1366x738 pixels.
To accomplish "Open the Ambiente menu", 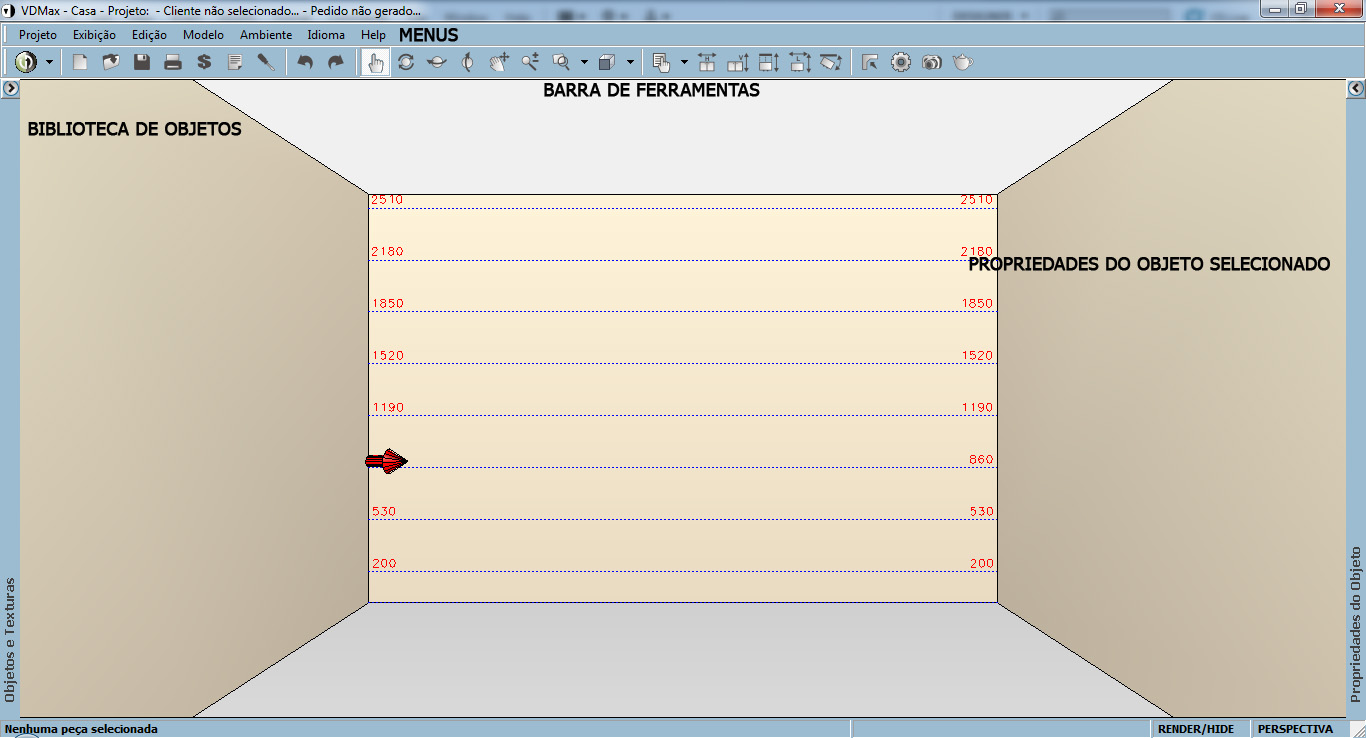I will [266, 34].
